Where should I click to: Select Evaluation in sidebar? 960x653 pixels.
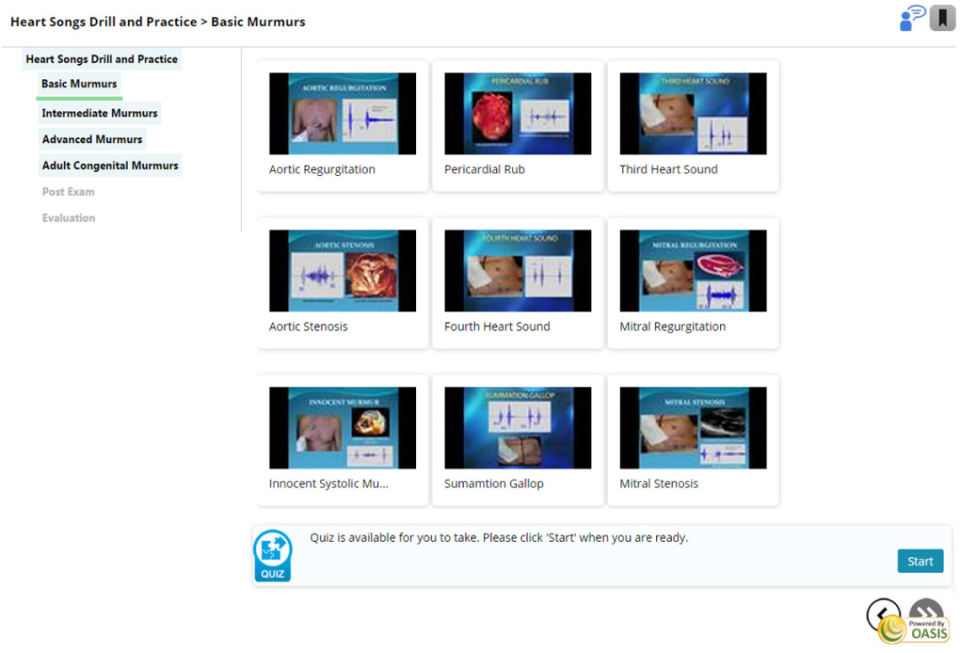68,218
